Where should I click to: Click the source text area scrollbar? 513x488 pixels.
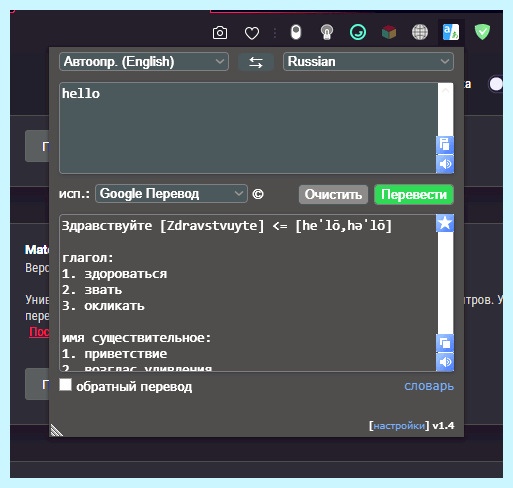pyautogui.click(x=445, y=110)
